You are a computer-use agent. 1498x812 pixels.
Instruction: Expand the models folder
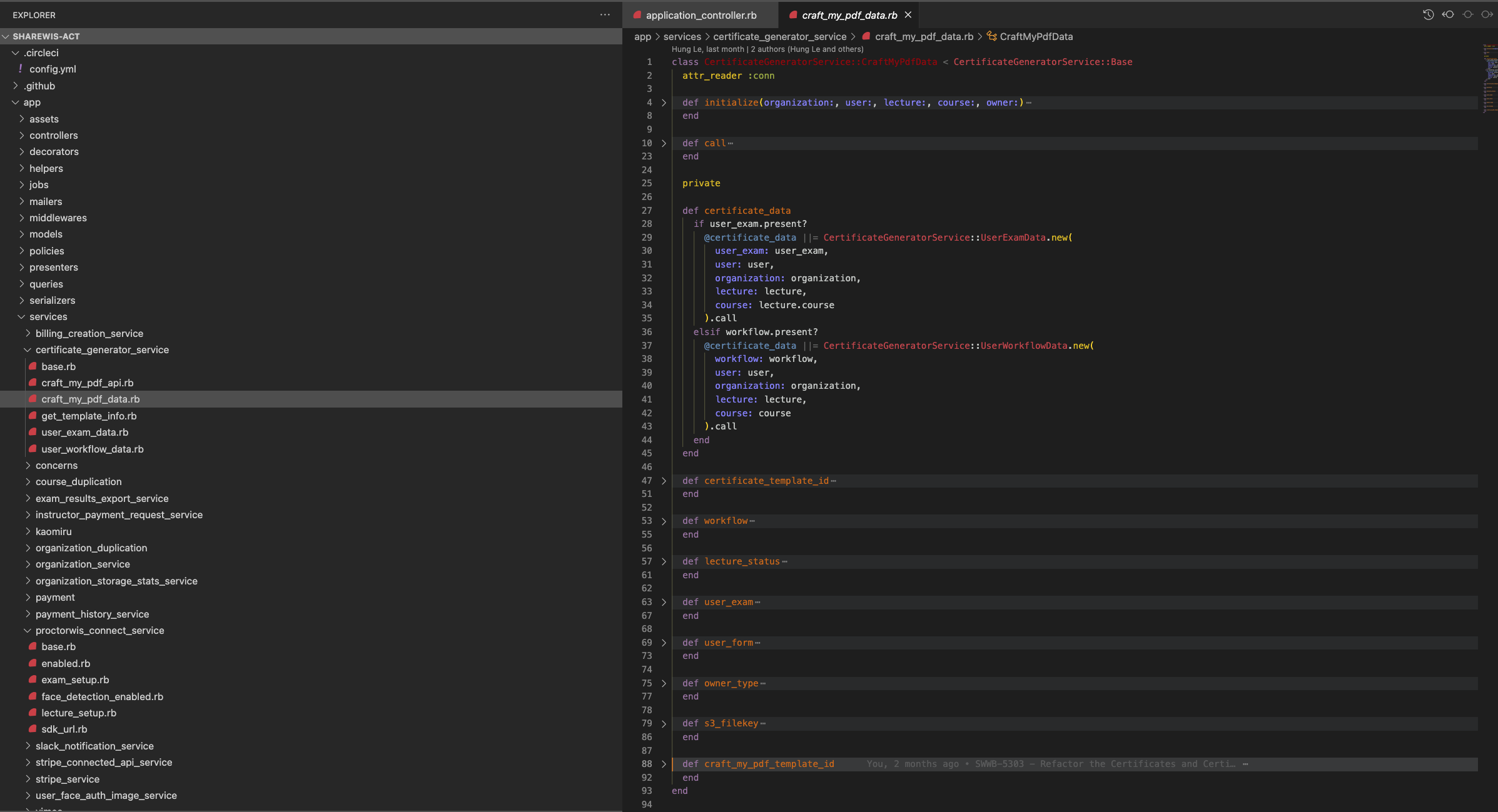311,234
